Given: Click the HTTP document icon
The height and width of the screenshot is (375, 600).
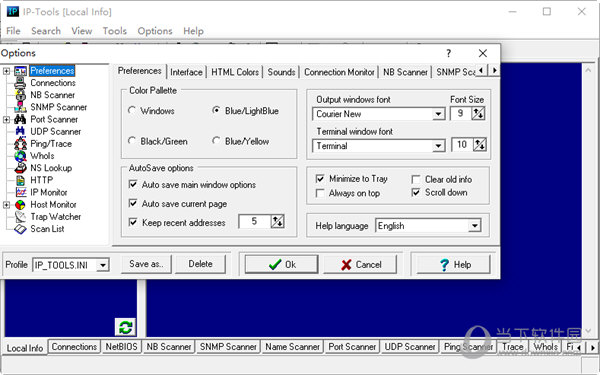Looking at the screenshot, I should (20, 180).
